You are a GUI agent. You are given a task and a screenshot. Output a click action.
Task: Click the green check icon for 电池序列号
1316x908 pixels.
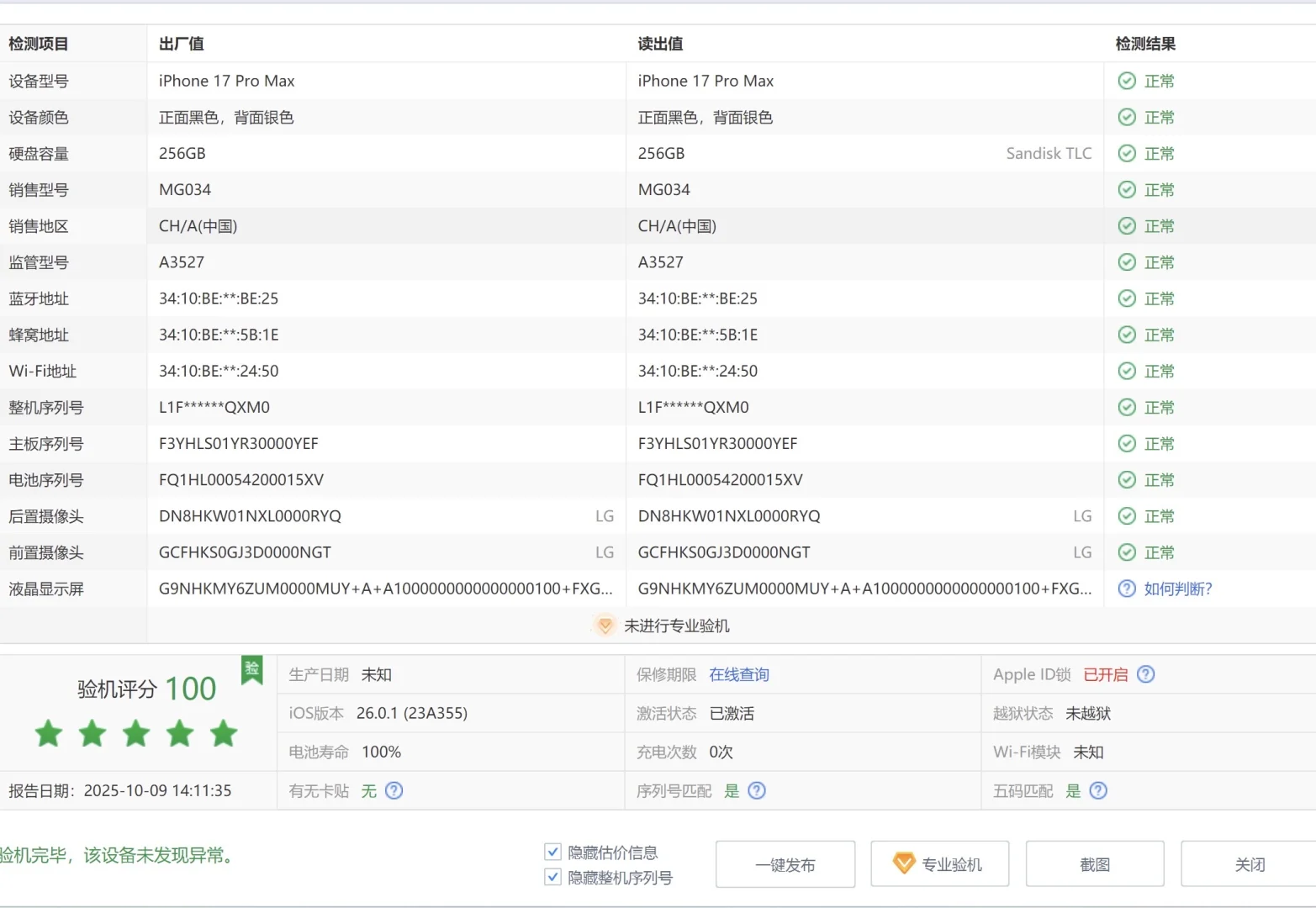click(x=1127, y=479)
